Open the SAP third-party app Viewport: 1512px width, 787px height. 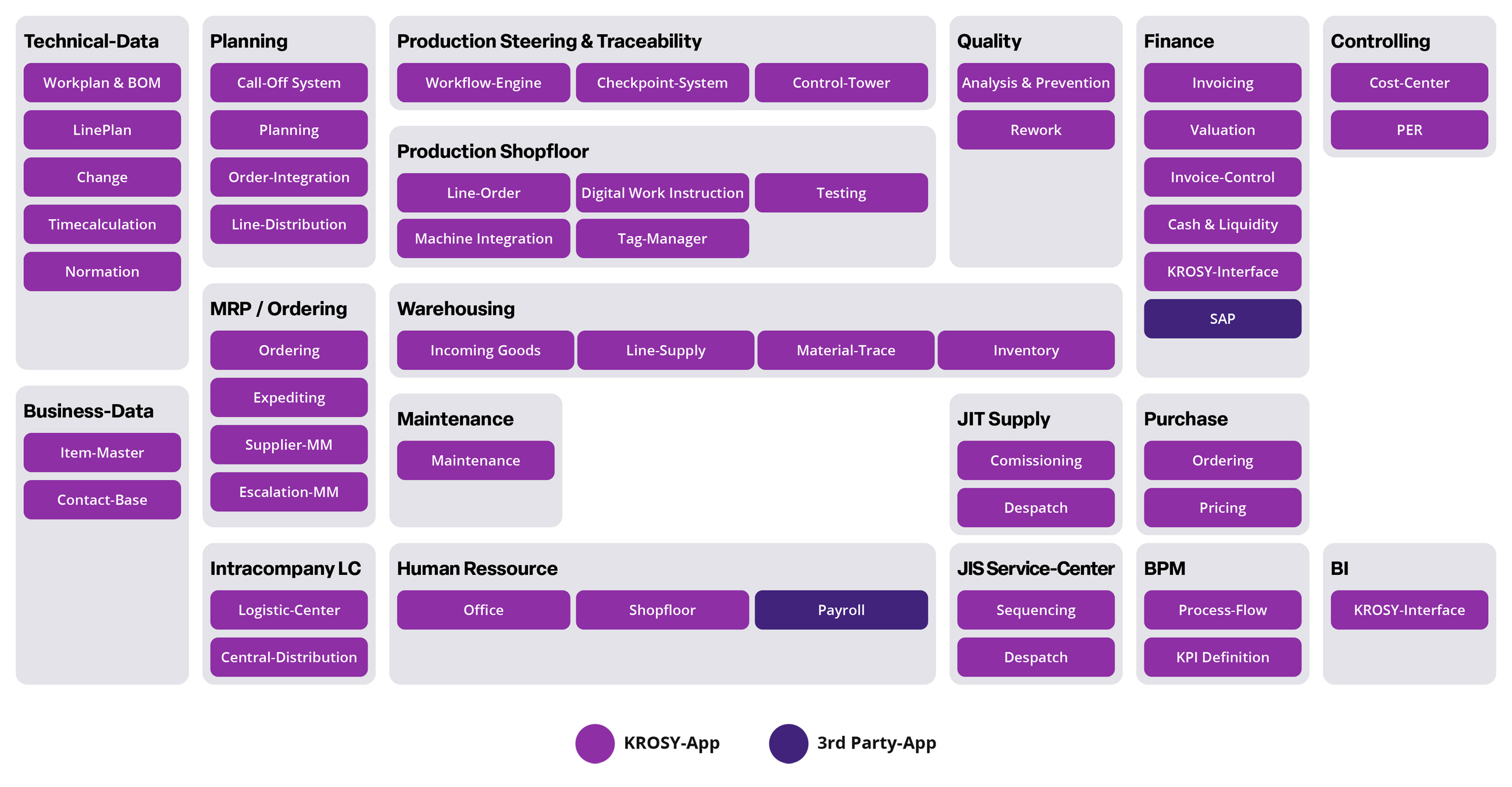coord(1222,319)
